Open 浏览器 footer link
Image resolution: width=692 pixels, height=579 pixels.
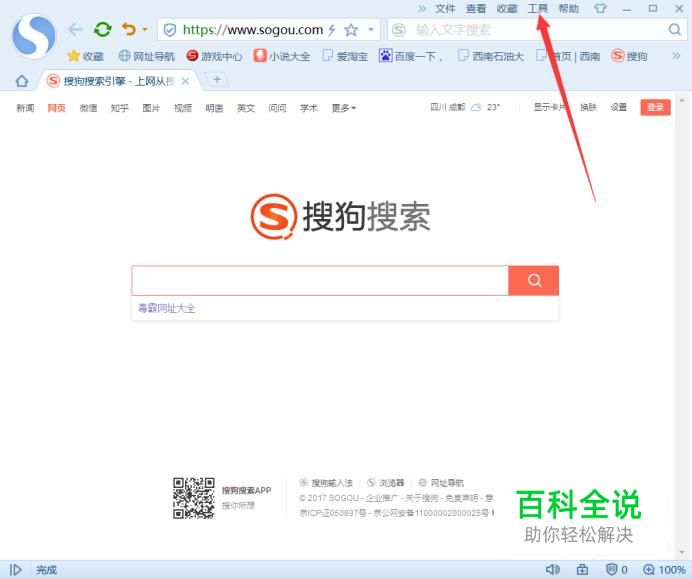tap(386, 483)
